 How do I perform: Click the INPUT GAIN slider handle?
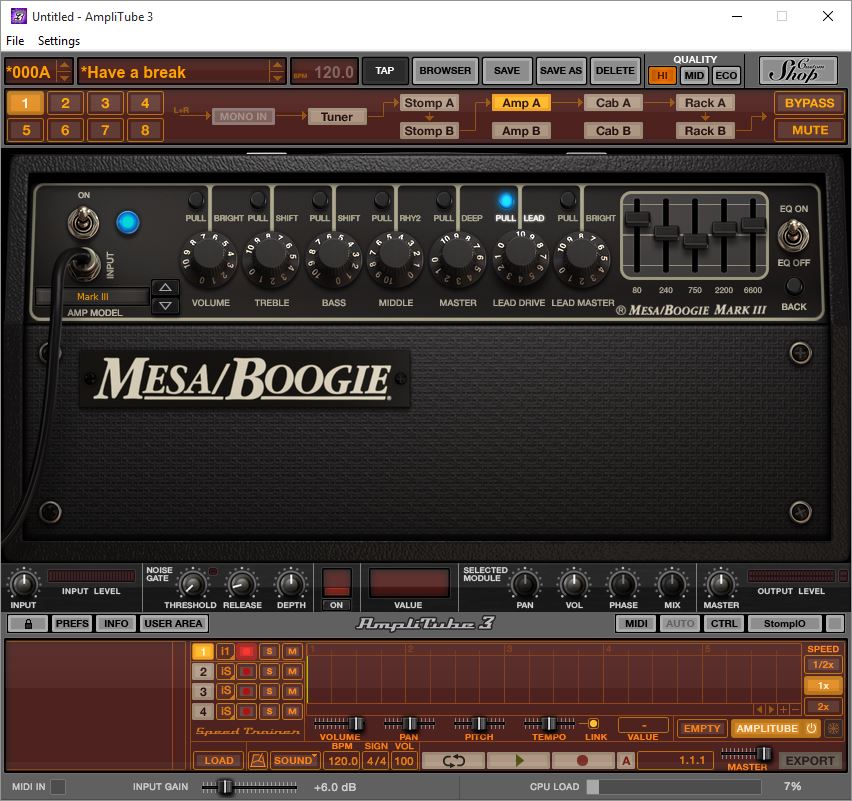tap(225, 786)
